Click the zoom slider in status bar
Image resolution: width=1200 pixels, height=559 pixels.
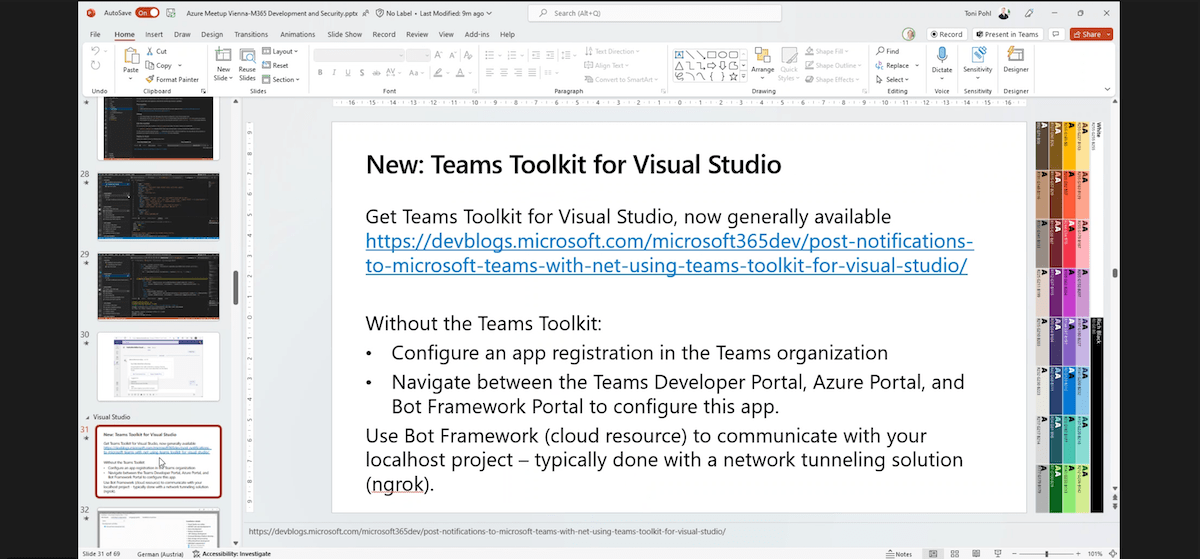1046,553
